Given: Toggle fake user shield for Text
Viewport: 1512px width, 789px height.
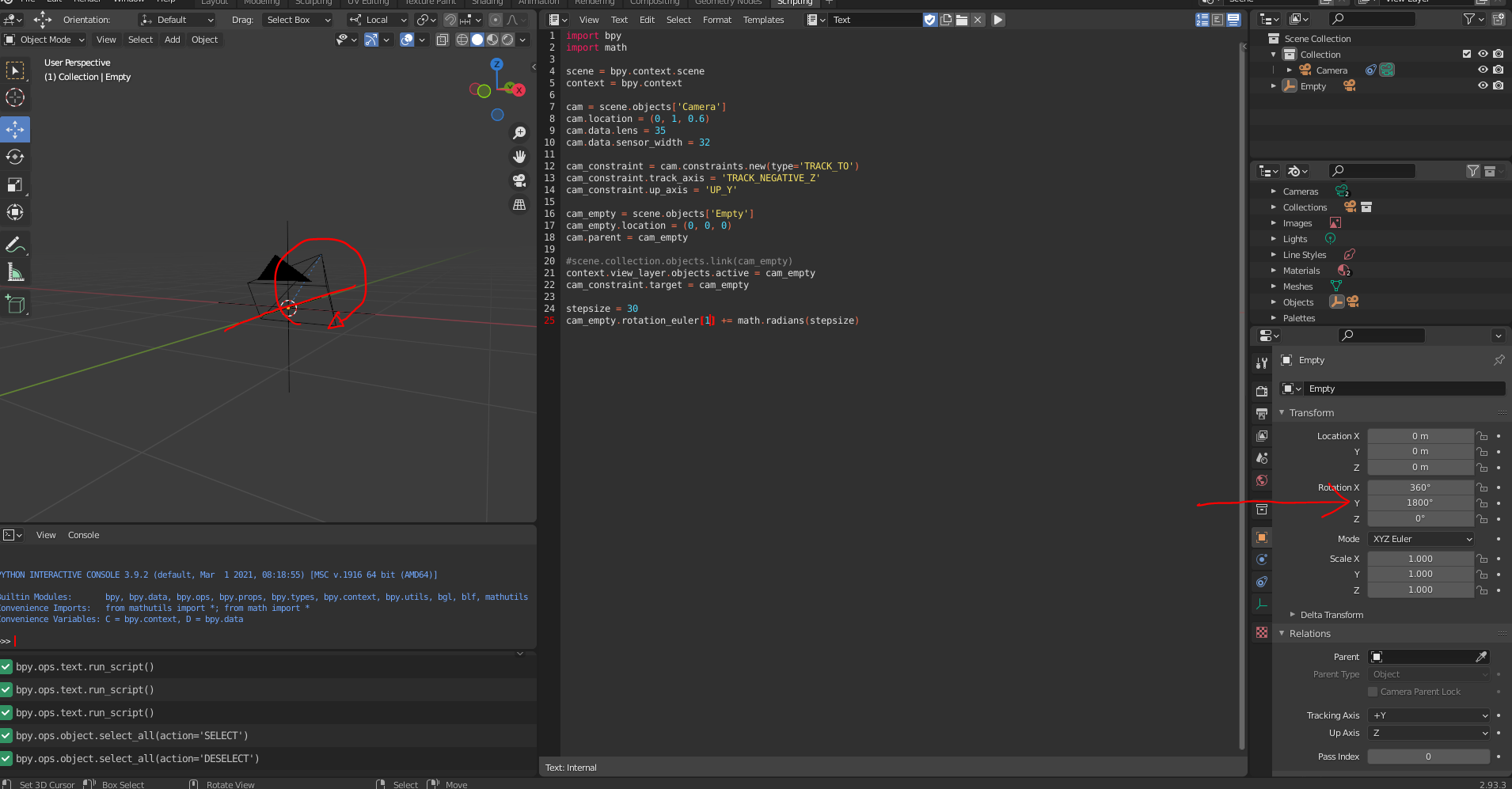Looking at the screenshot, I should click(x=930, y=20).
